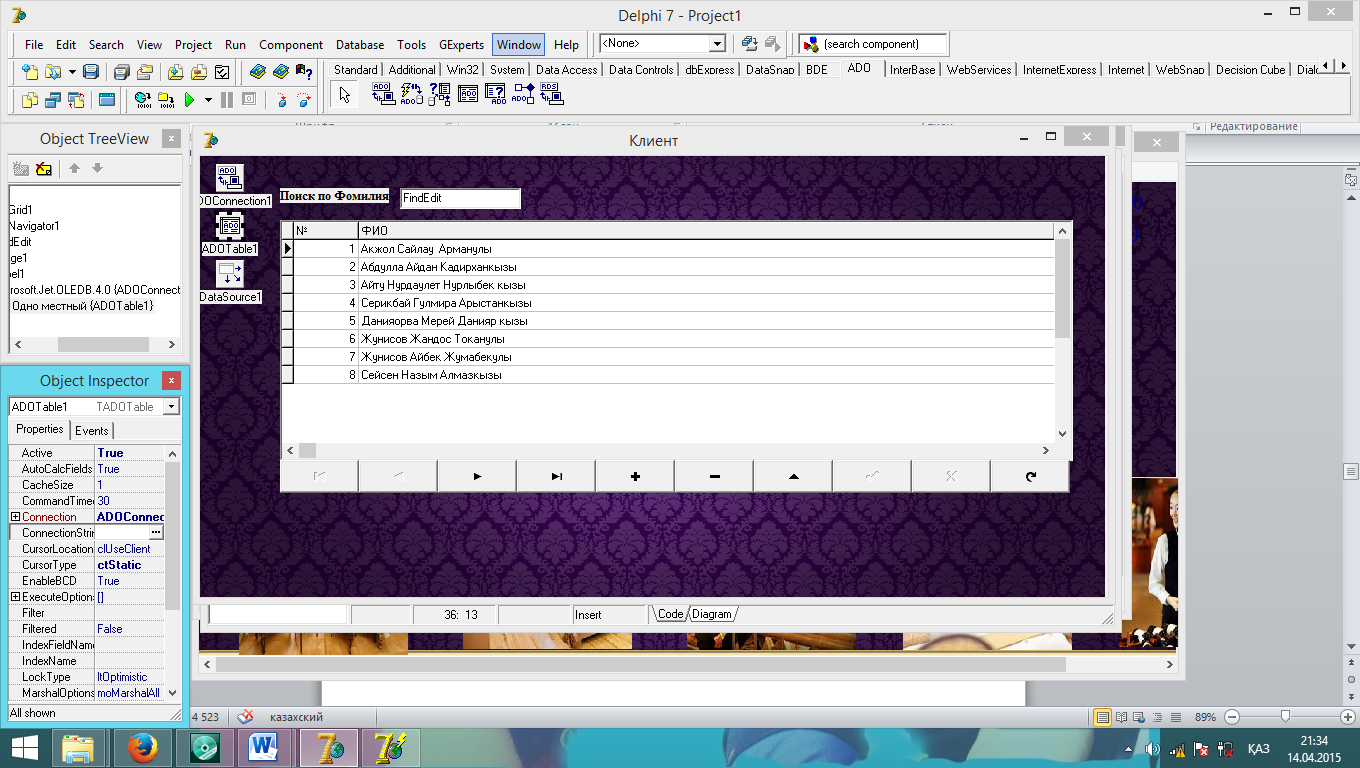1360x768 pixels.
Task: Open File Explorer from the taskbar
Action: tap(78, 747)
